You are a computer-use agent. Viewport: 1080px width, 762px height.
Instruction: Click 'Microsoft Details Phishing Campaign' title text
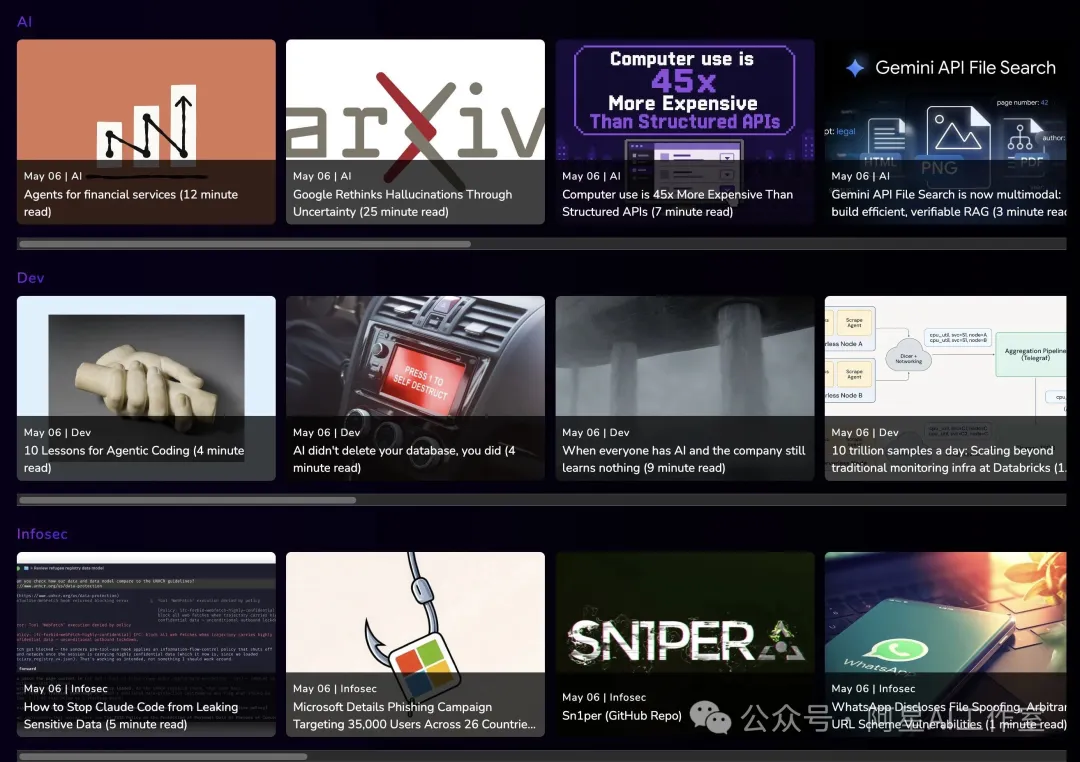tap(414, 715)
